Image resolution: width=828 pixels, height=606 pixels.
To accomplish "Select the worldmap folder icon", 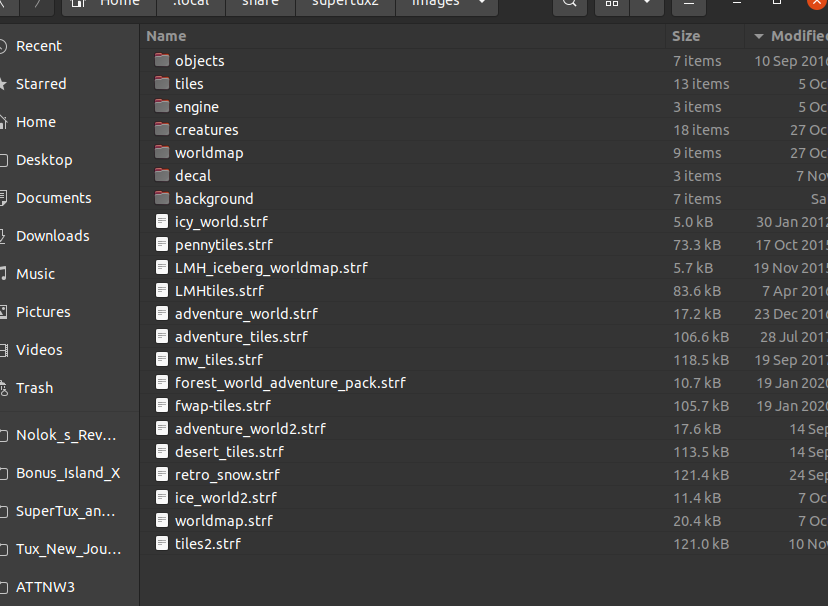I will pos(162,153).
